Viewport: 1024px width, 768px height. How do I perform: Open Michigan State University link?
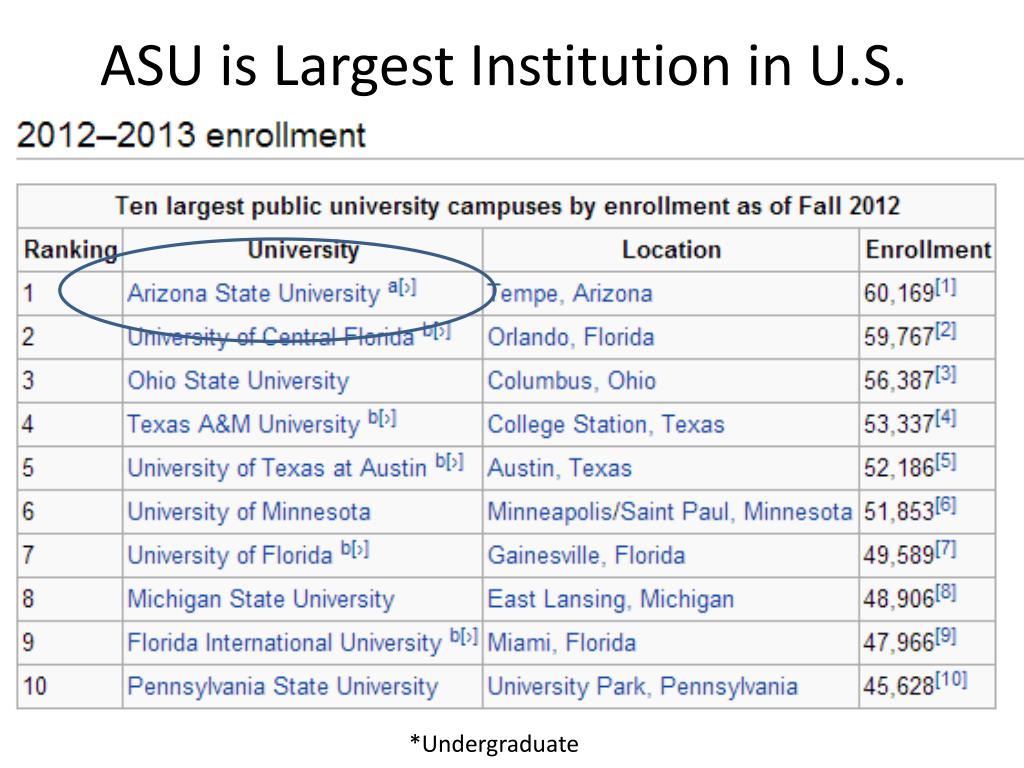pos(261,599)
